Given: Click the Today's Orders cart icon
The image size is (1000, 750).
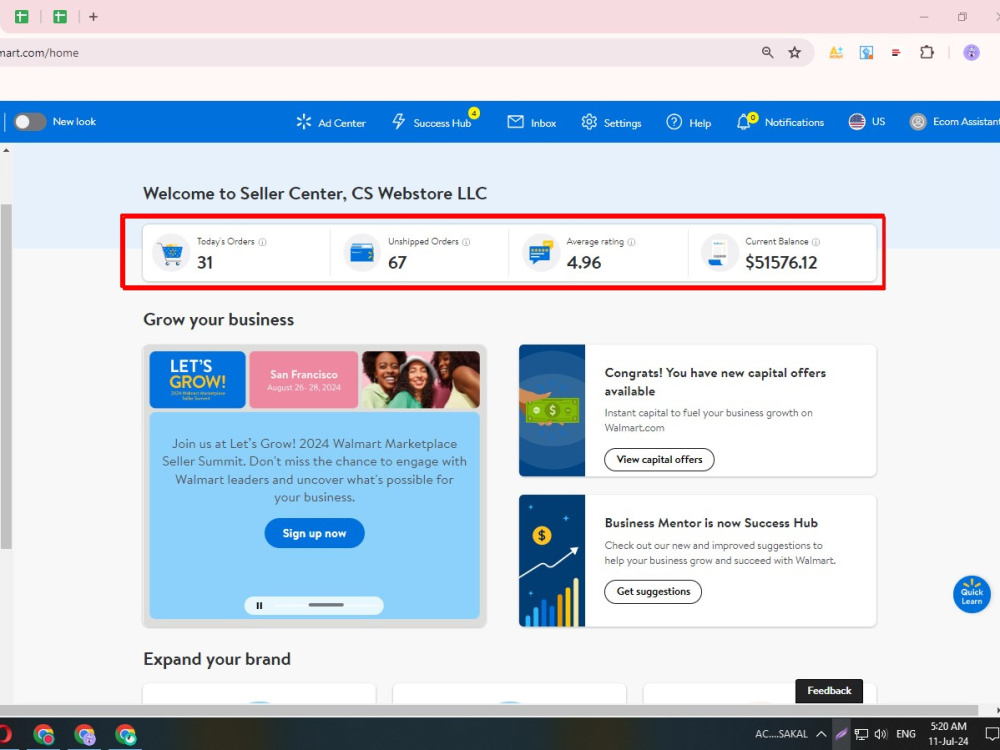Looking at the screenshot, I should tap(171, 253).
